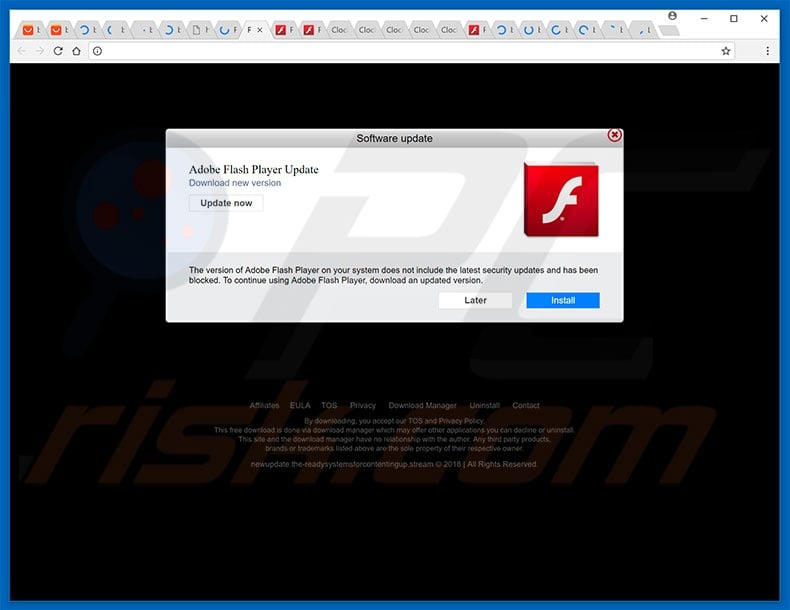Click the browser forward arrow

(x=40, y=51)
